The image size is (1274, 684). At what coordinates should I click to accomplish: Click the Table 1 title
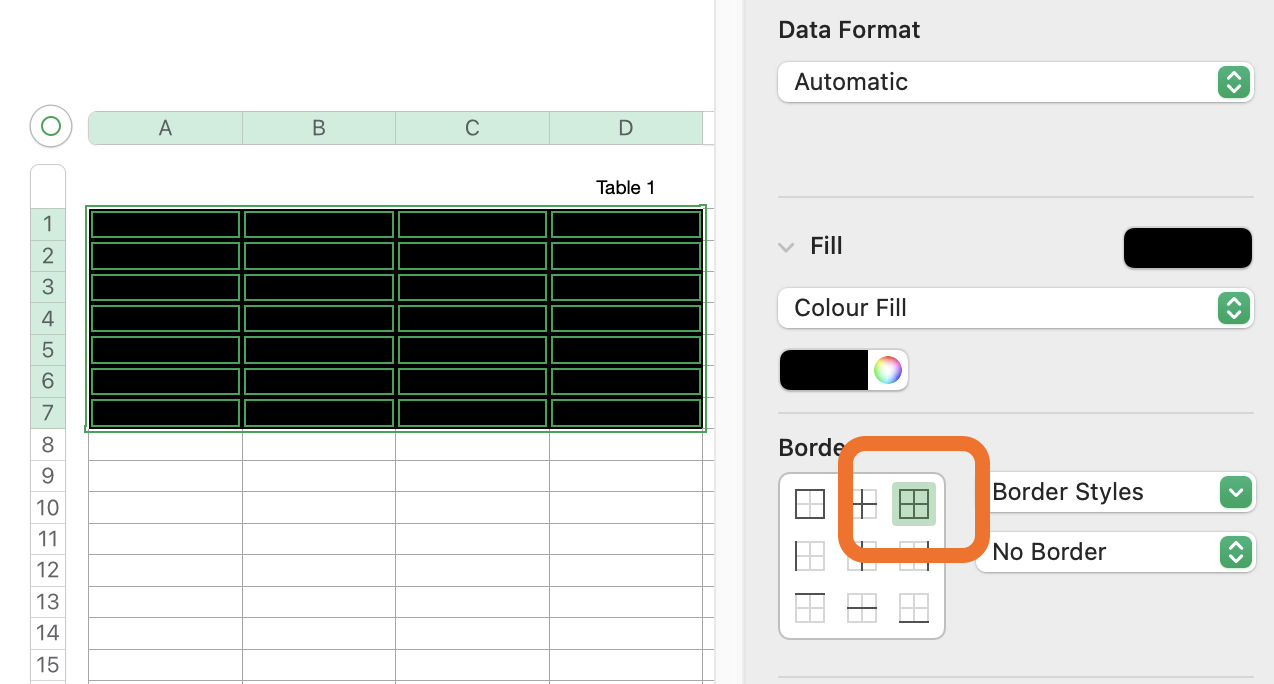coord(625,188)
